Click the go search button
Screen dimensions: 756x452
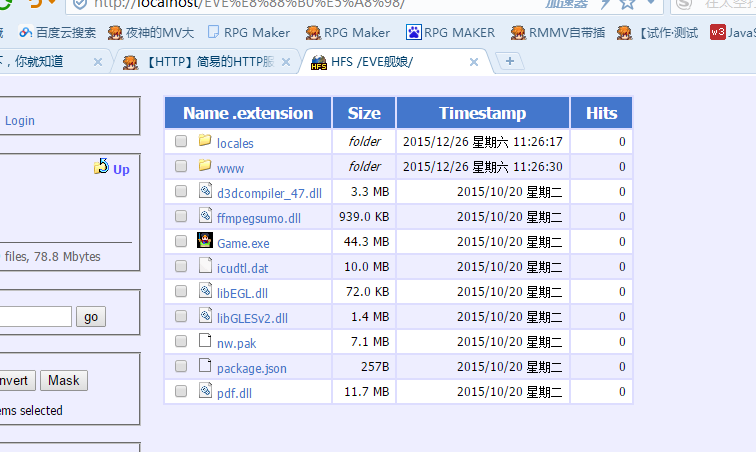pyautogui.click(x=91, y=317)
